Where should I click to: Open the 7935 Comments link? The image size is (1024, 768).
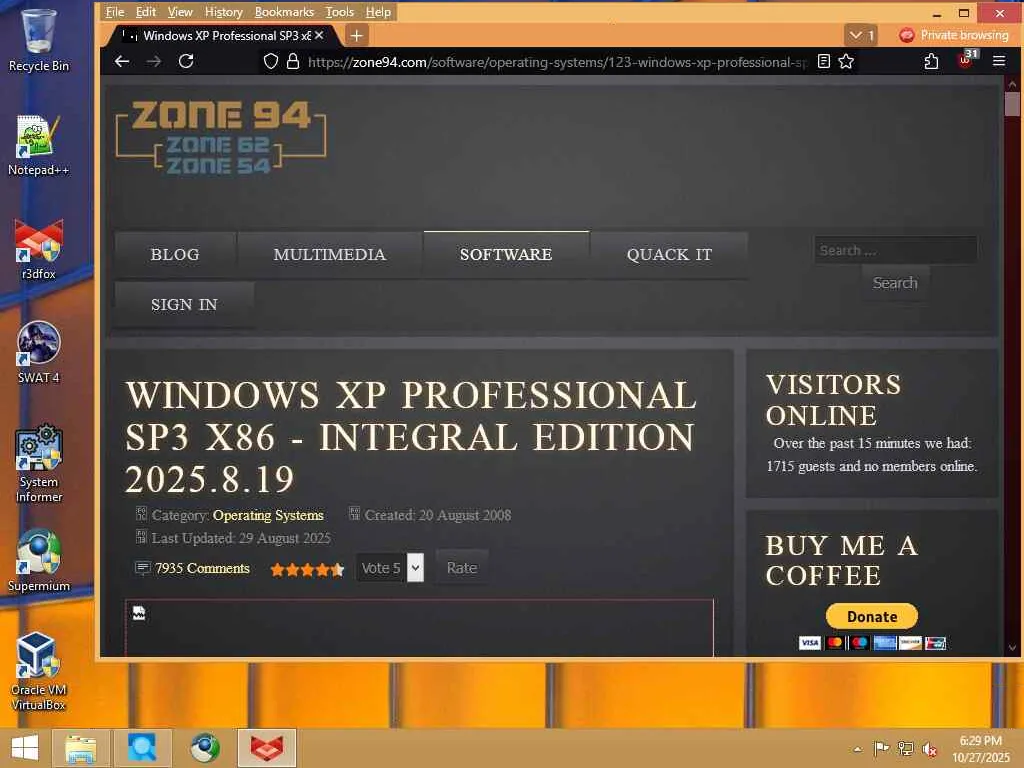click(x=202, y=568)
